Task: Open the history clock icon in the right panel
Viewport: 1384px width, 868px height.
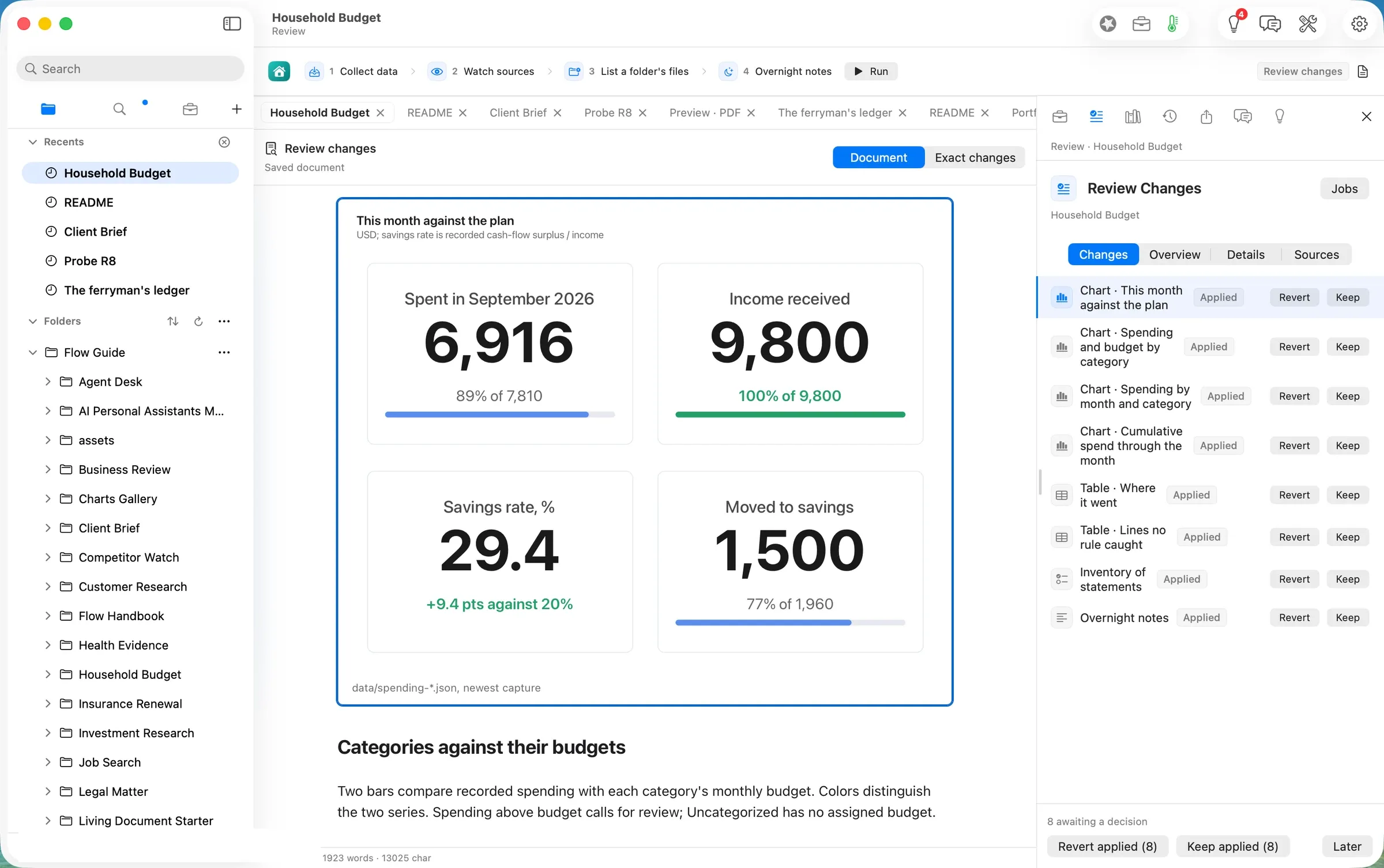Action: [1169, 116]
